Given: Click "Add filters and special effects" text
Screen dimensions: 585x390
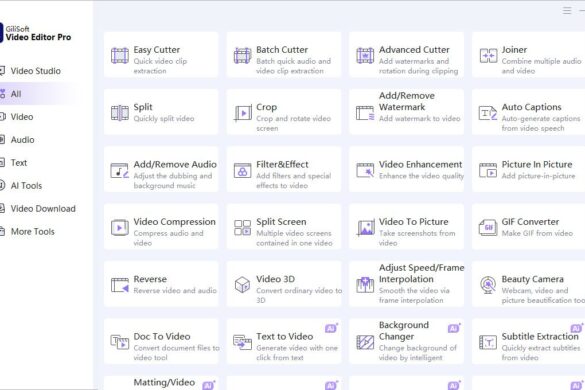Looking at the screenshot, I should [294, 181].
